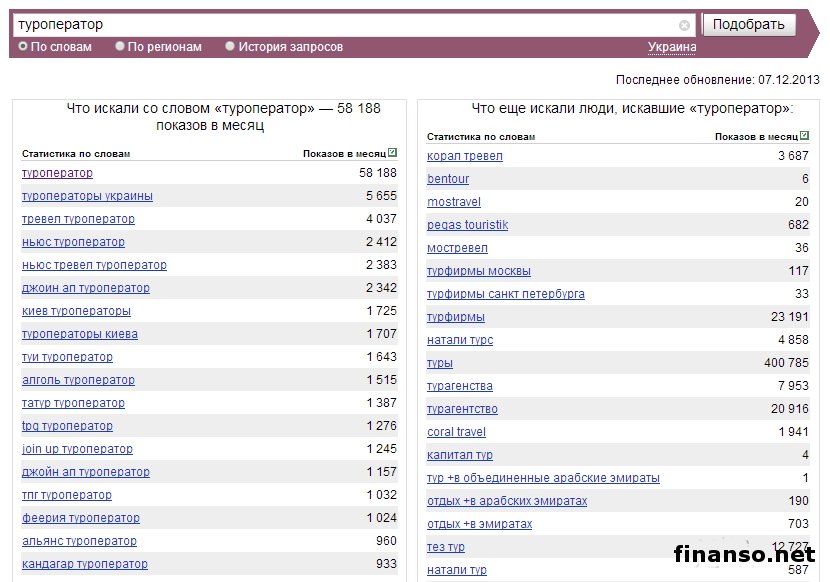Open the тревел туроператор keyword link

point(78,219)
